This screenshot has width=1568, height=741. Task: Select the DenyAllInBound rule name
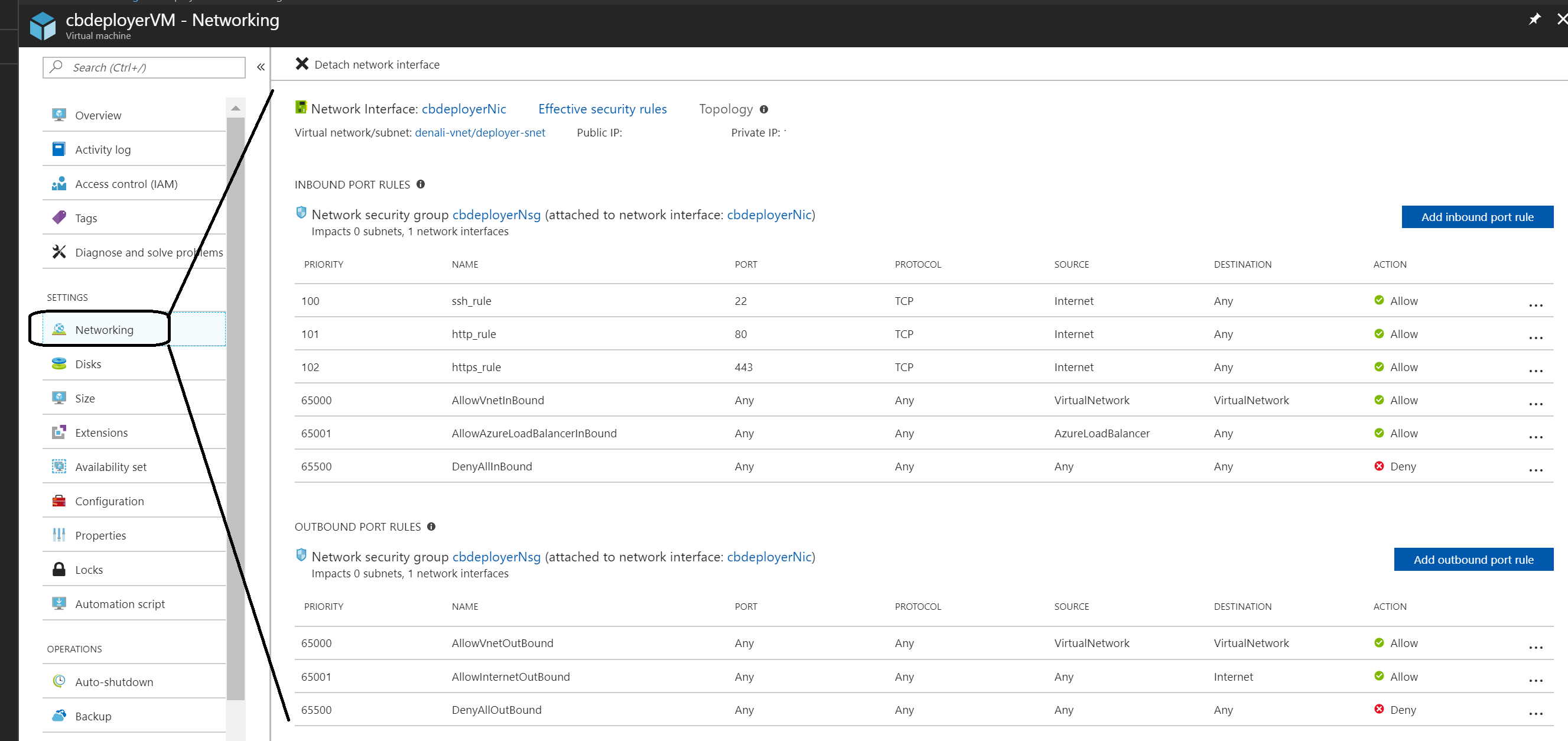pos(492,466)
